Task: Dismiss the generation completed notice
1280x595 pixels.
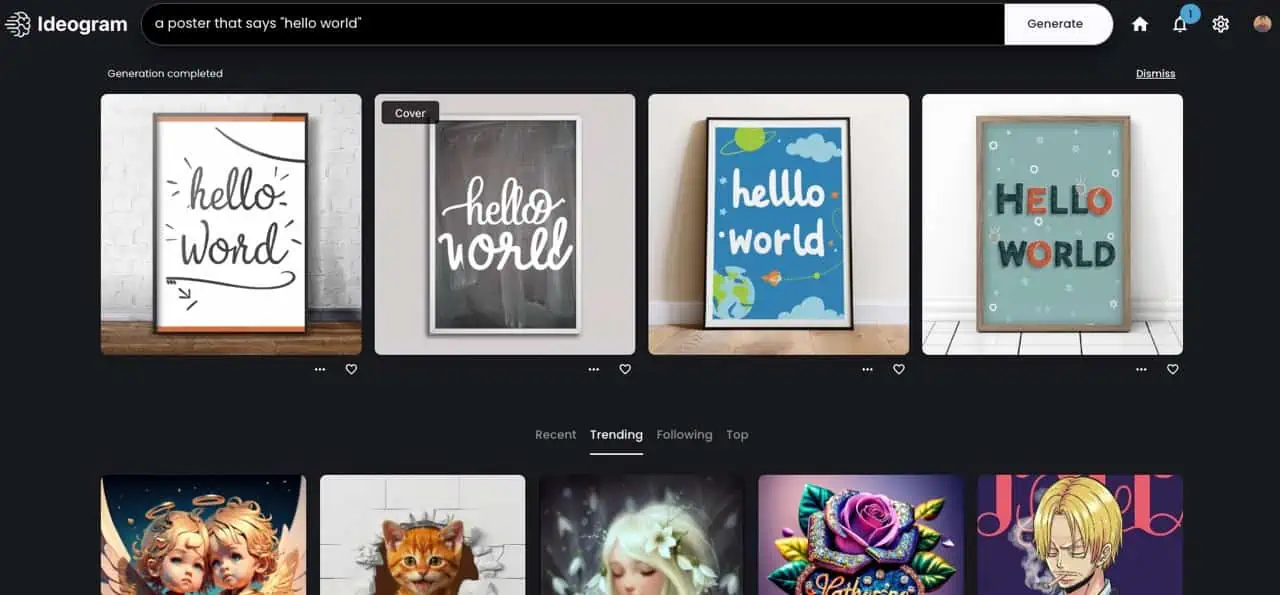Action: tap(1155, 74)
